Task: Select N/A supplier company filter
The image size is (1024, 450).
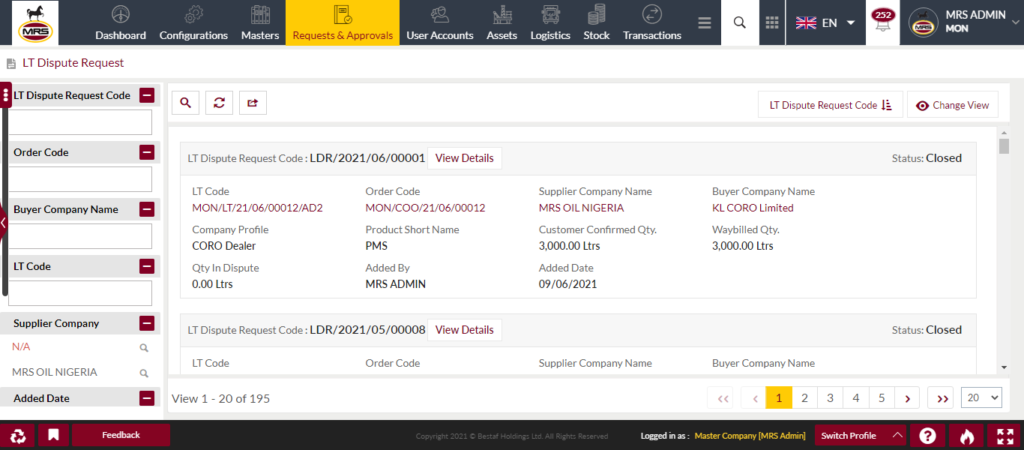Action: (x=21, y=347)
